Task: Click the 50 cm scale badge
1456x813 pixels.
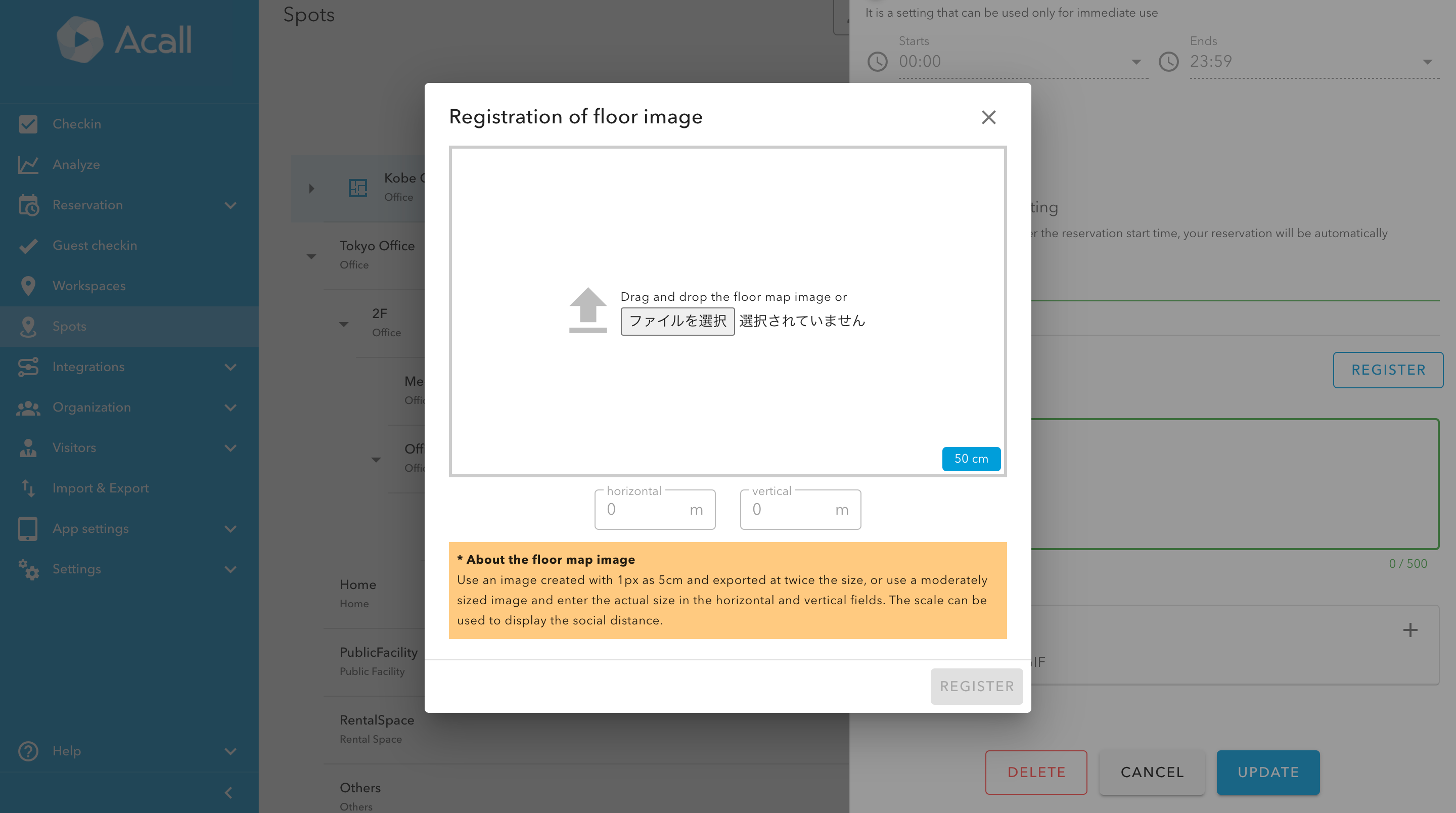Action: (x=971, y=459)
